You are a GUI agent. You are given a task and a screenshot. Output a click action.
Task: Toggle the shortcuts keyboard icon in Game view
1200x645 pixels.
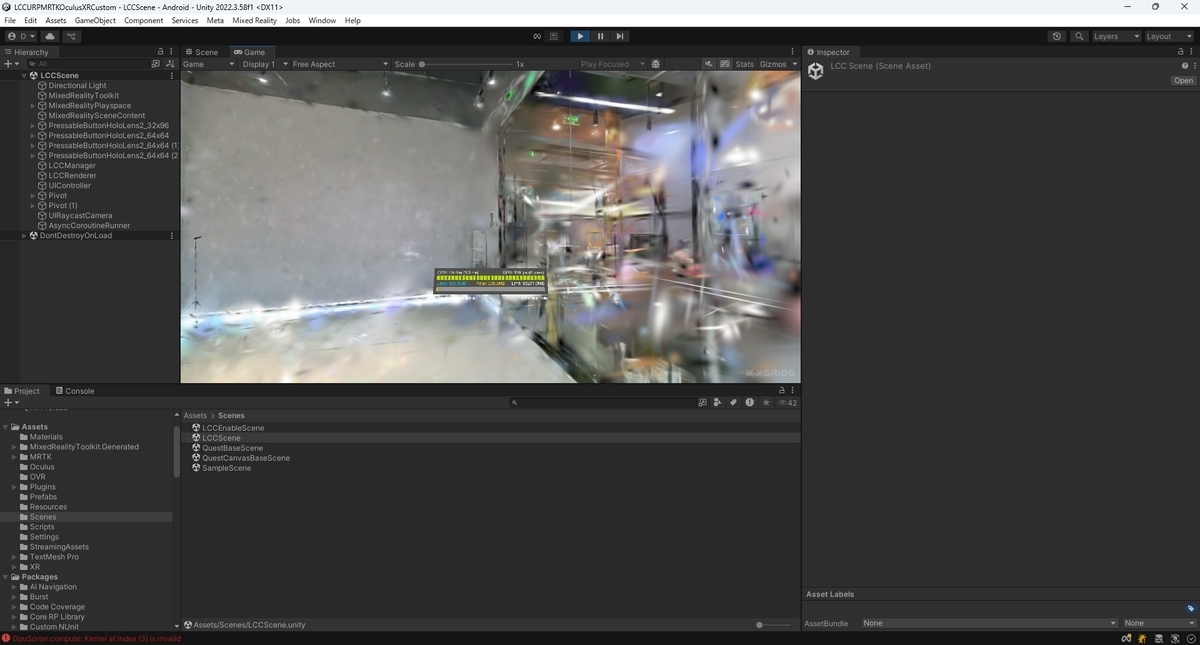tap(725, 64)
